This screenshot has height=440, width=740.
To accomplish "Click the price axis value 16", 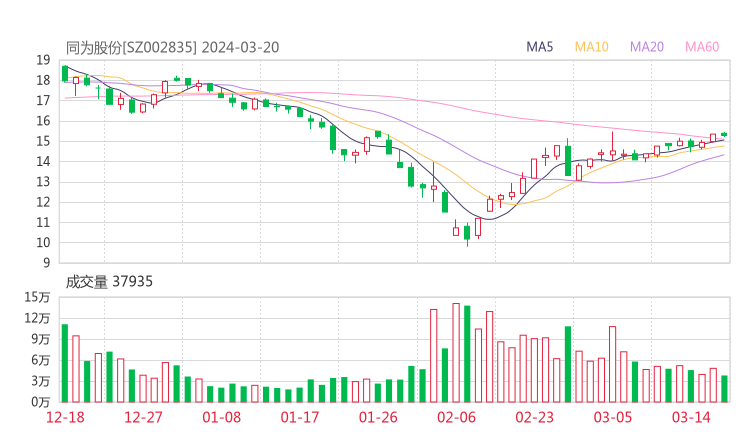I will click(x=43, y=121).
